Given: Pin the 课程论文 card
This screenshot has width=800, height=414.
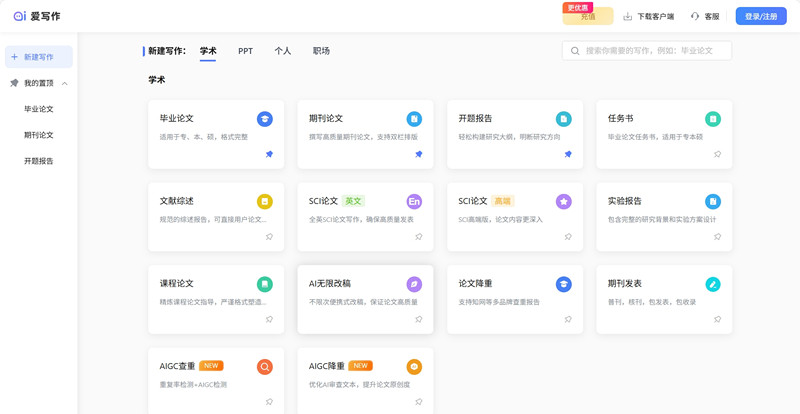Looking at the screenshot, I should pyautogui.click(x=269, y=320).
